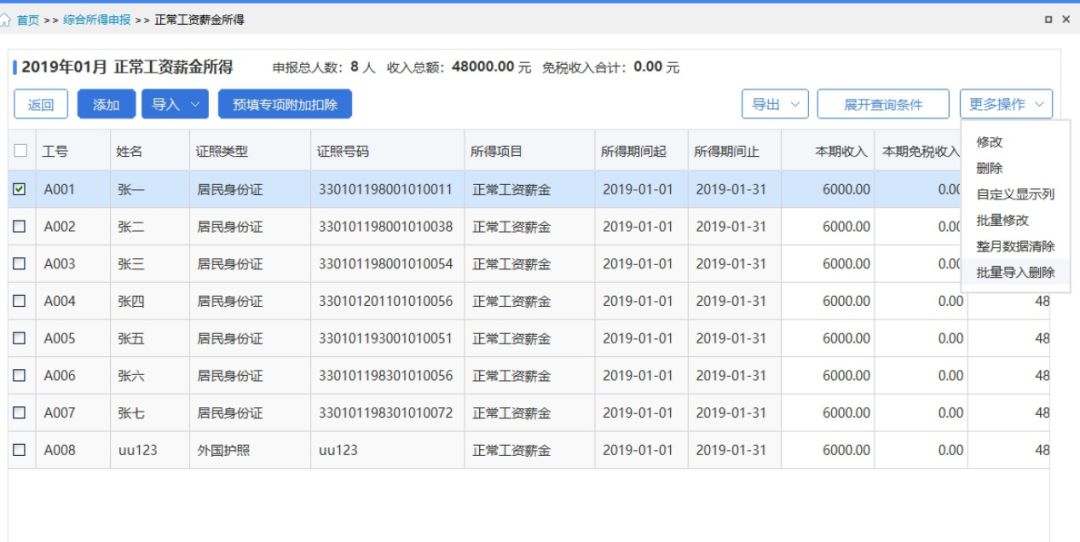Collapse the 更多操作 dropdown menu
The height and width of the screenshot is (542, 1080).
[1006, 104]
